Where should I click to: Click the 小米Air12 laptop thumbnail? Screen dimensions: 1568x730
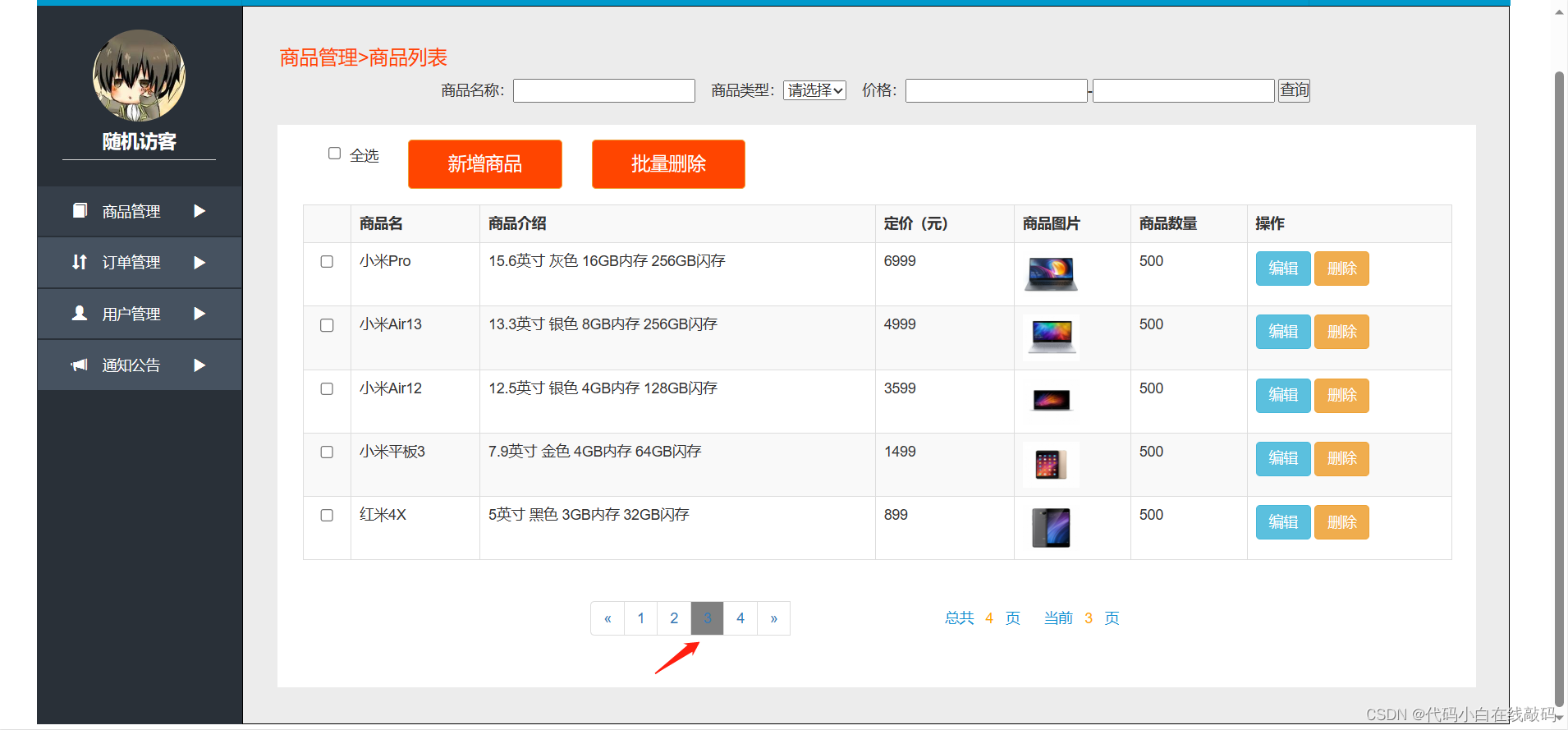[x=1051, y=400]
